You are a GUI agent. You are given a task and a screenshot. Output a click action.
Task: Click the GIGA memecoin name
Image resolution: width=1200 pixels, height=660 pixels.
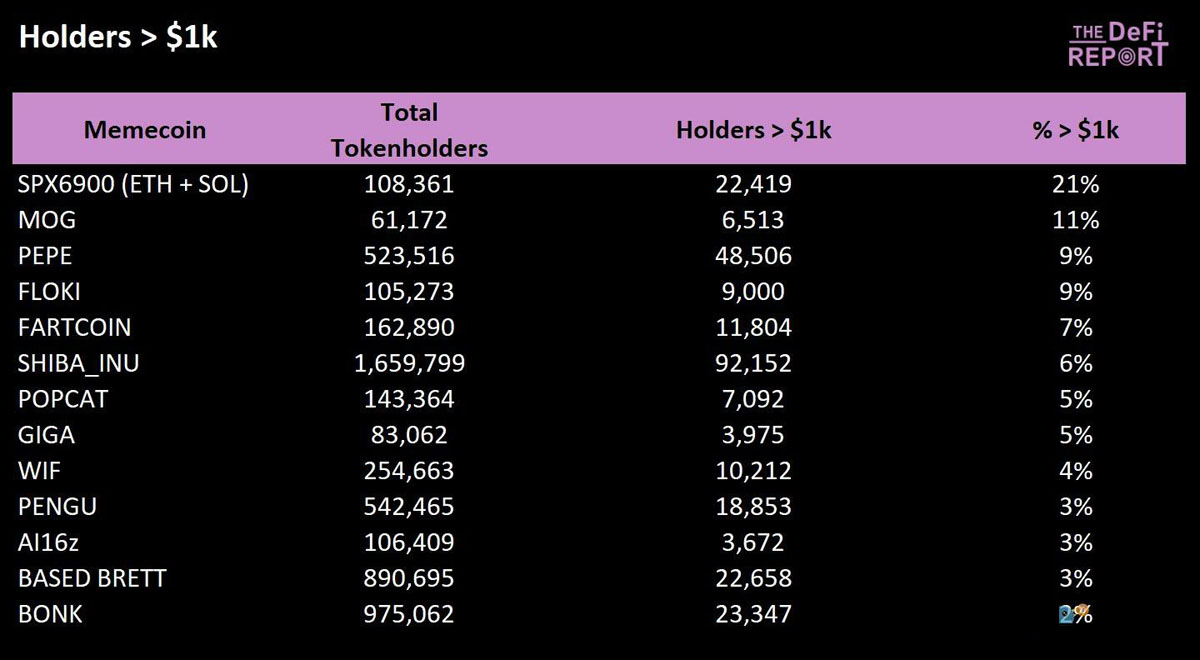46,435
